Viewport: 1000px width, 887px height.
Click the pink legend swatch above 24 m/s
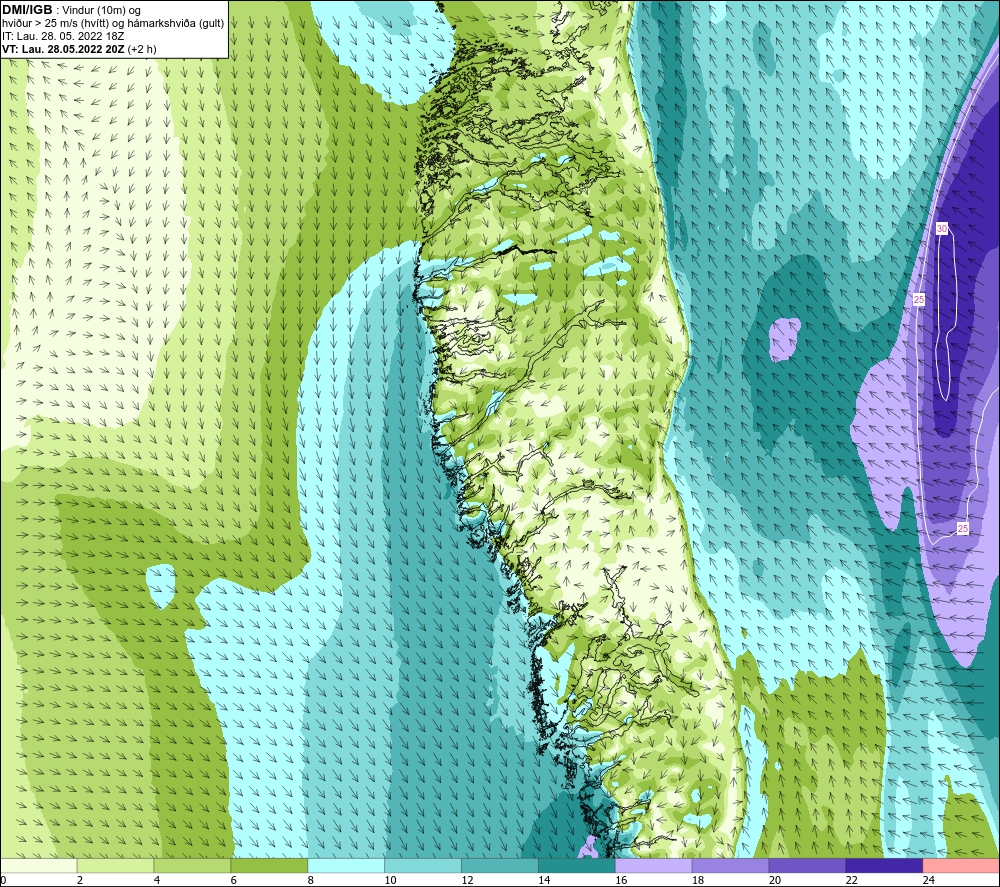click(961, 865)
